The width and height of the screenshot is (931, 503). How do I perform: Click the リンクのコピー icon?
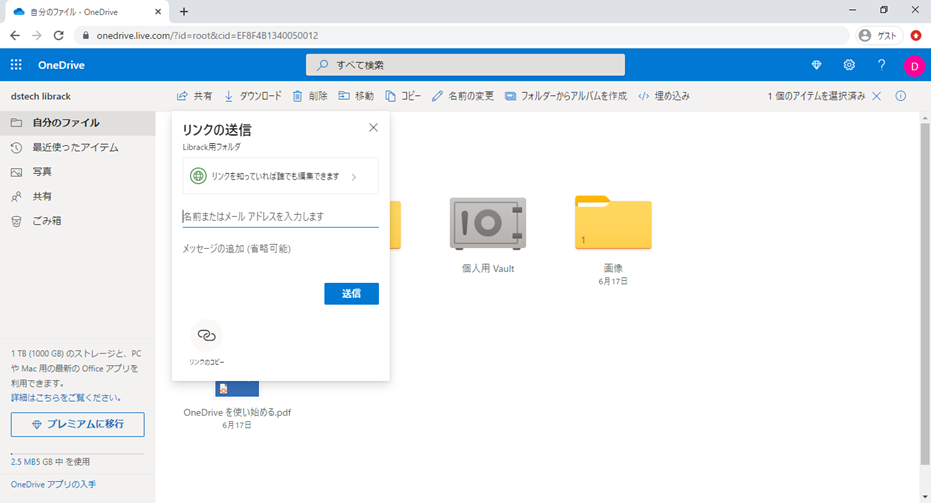click(x=207, y=336)
